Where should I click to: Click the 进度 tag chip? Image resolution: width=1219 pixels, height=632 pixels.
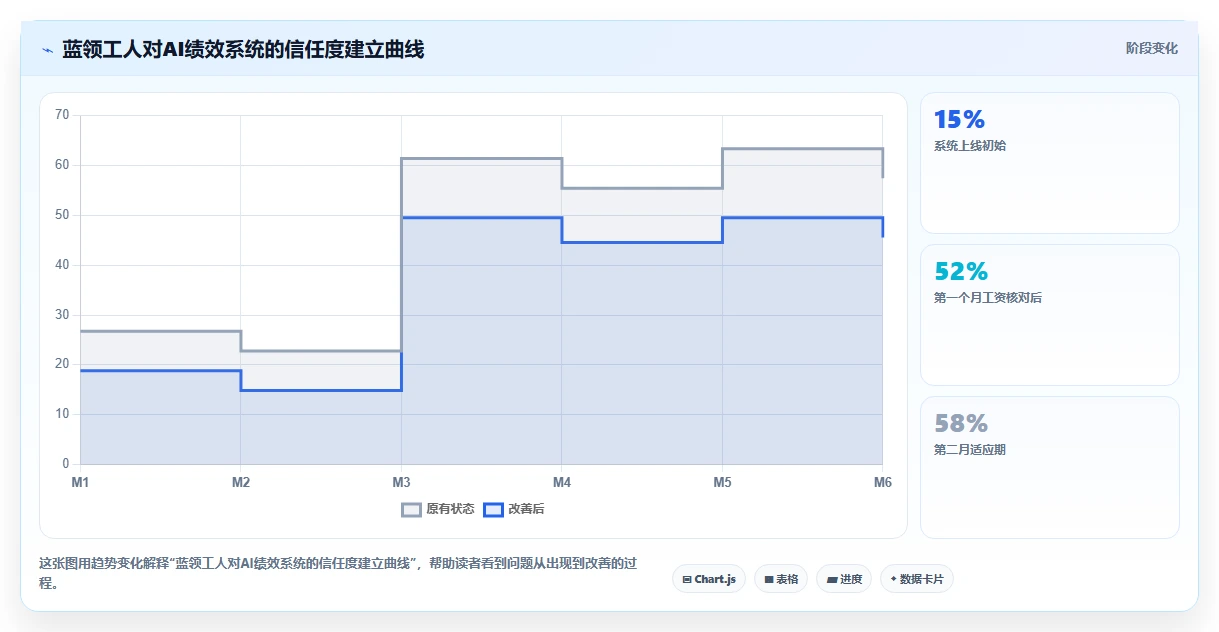click(844, 579)
